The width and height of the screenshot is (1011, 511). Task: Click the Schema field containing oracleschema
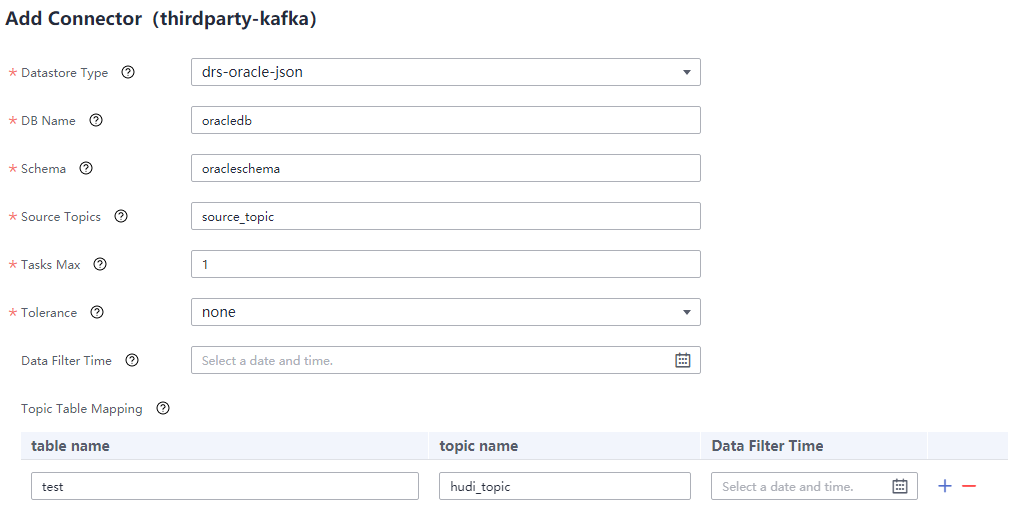445,168
